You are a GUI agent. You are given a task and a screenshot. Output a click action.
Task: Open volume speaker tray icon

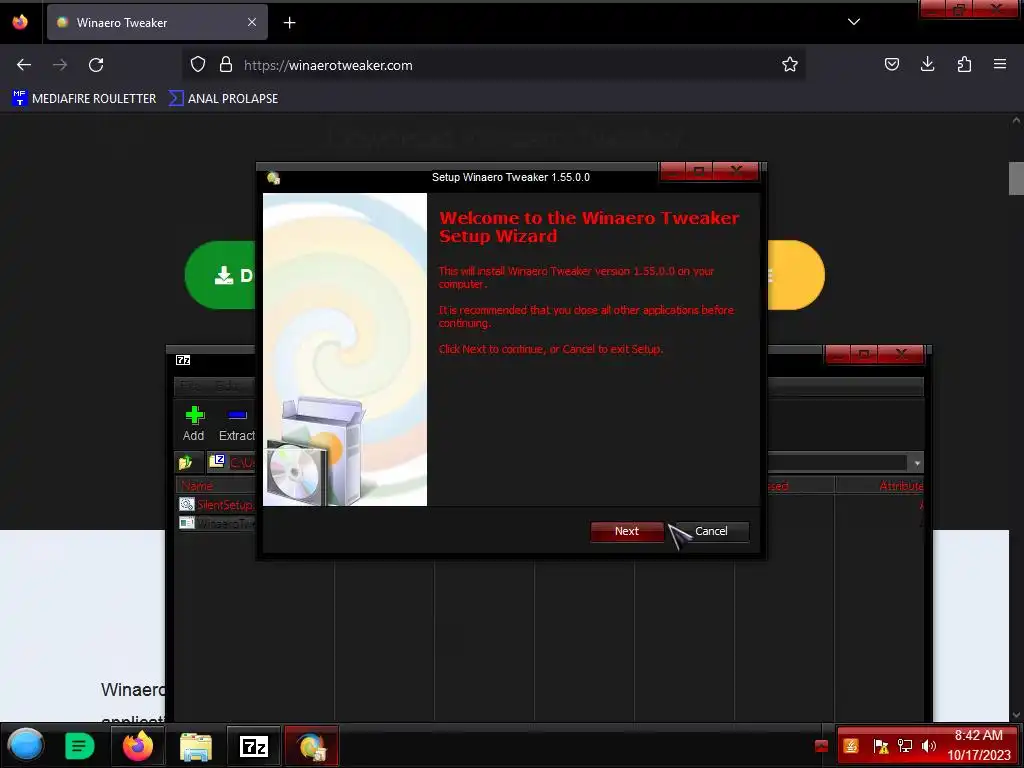click(928, 746)
